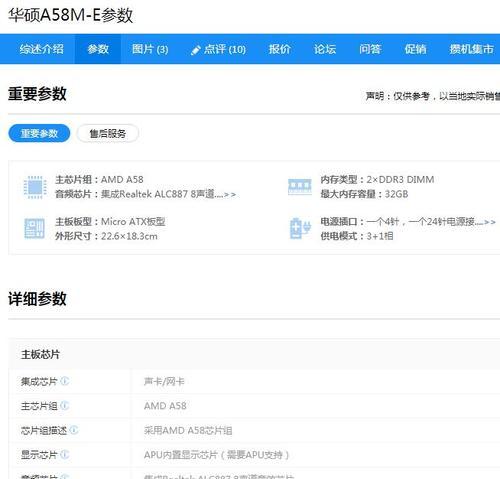Click the chipset icon beside 主芯片组

(x=35, y=187)
